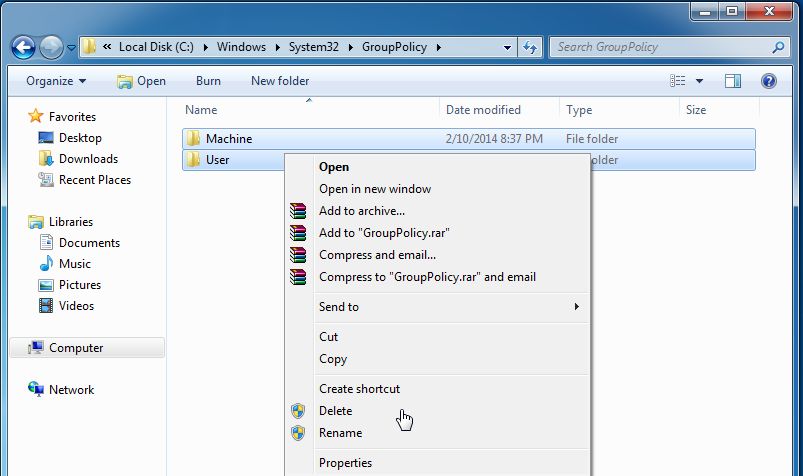This screenshot has width=803, height=476.
Task: Click the refresh icon beside address bar
Action: [530, 48]
